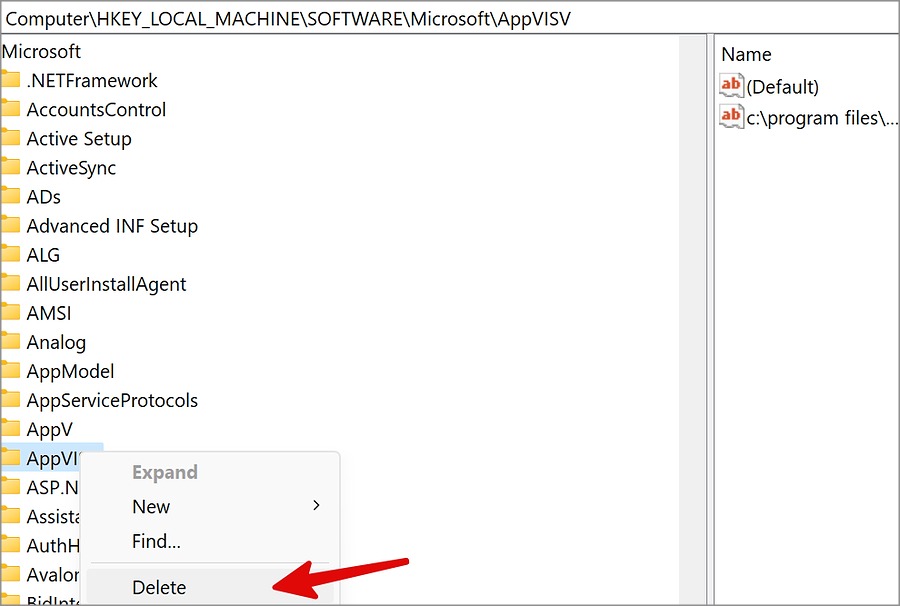Select the AppServiceProtocols key
Image resolution: width=900 pixels, height=606 pixels.
pos(112,400)
